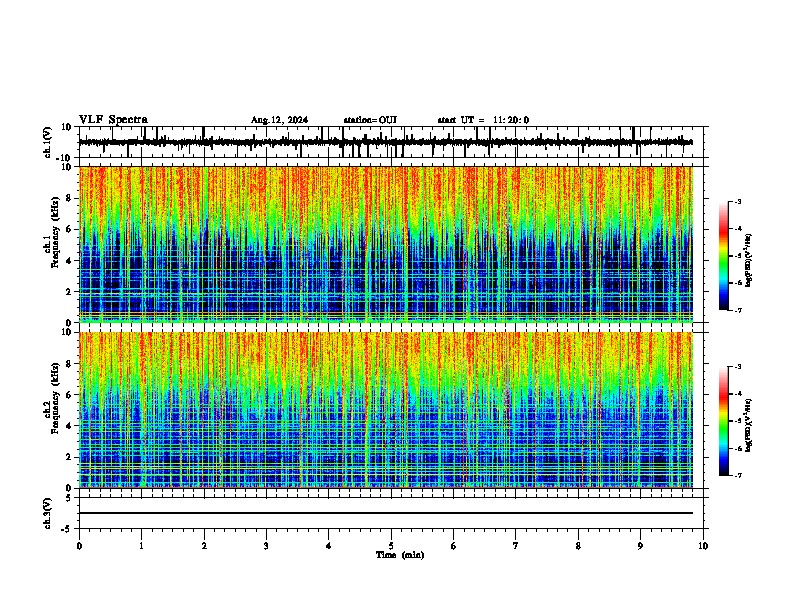
Task: Click the ch.2 spectrogram color bar
Action: 724,421
